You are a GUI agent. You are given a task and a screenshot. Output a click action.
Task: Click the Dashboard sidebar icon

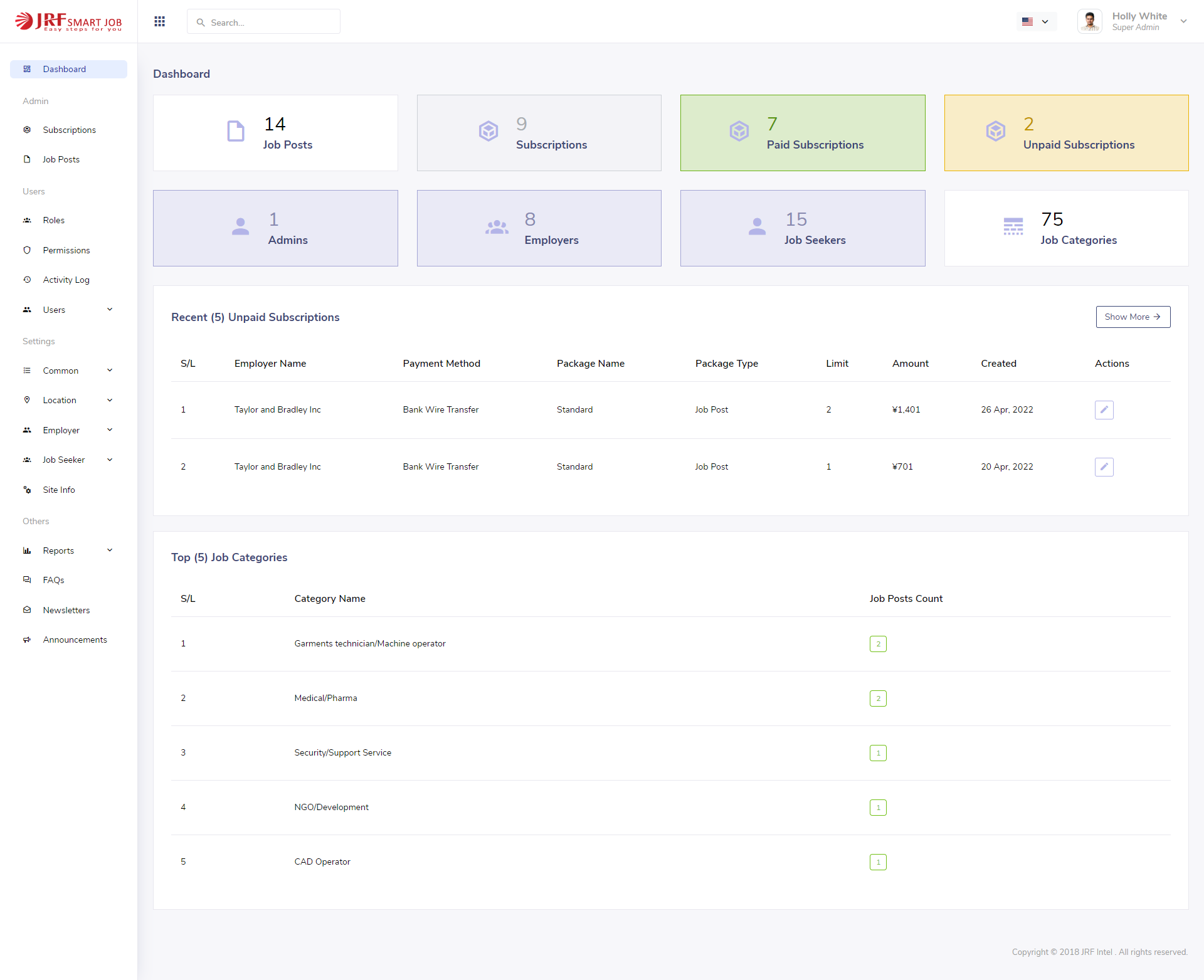27,69
